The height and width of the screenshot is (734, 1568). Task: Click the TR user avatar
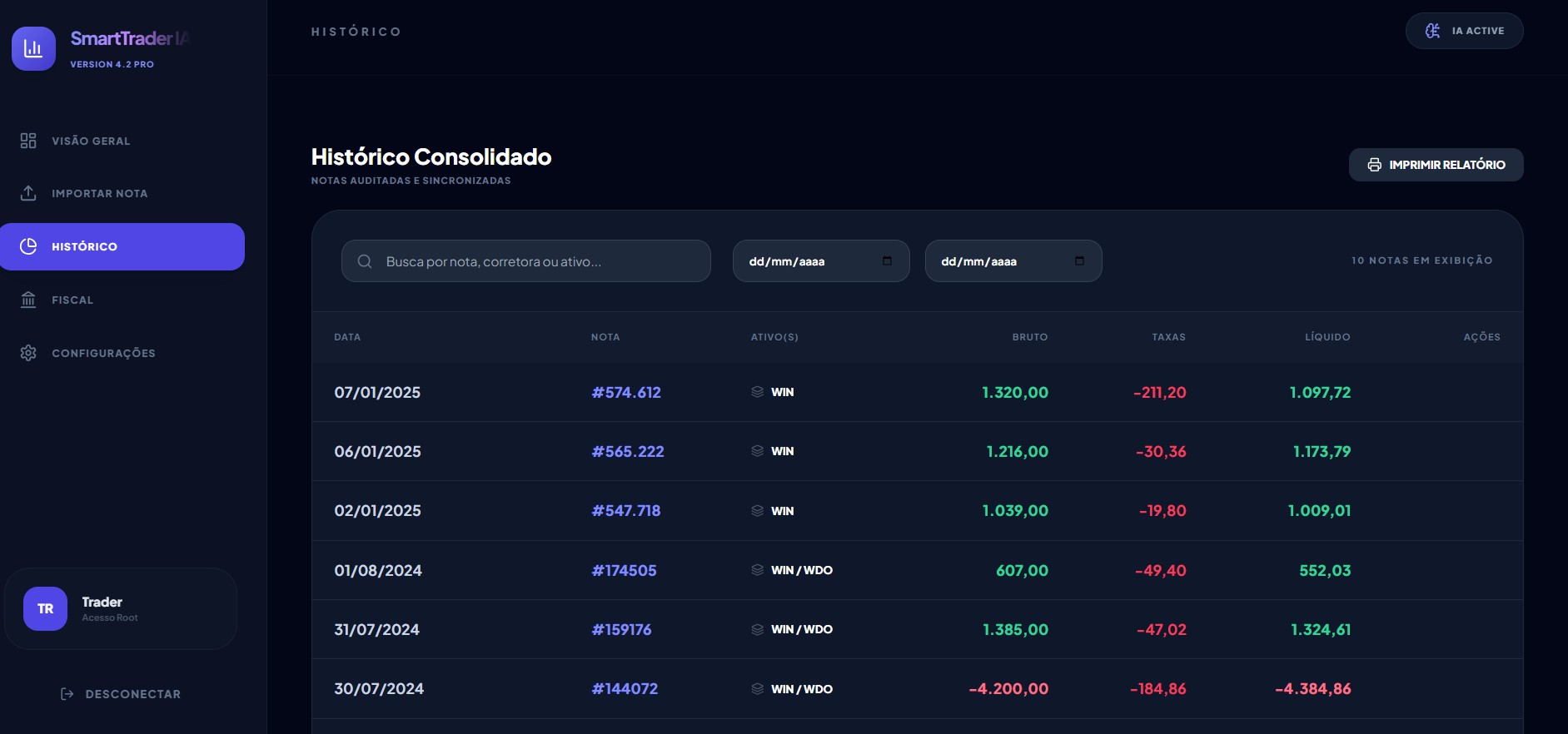click(x=45, y=608)
